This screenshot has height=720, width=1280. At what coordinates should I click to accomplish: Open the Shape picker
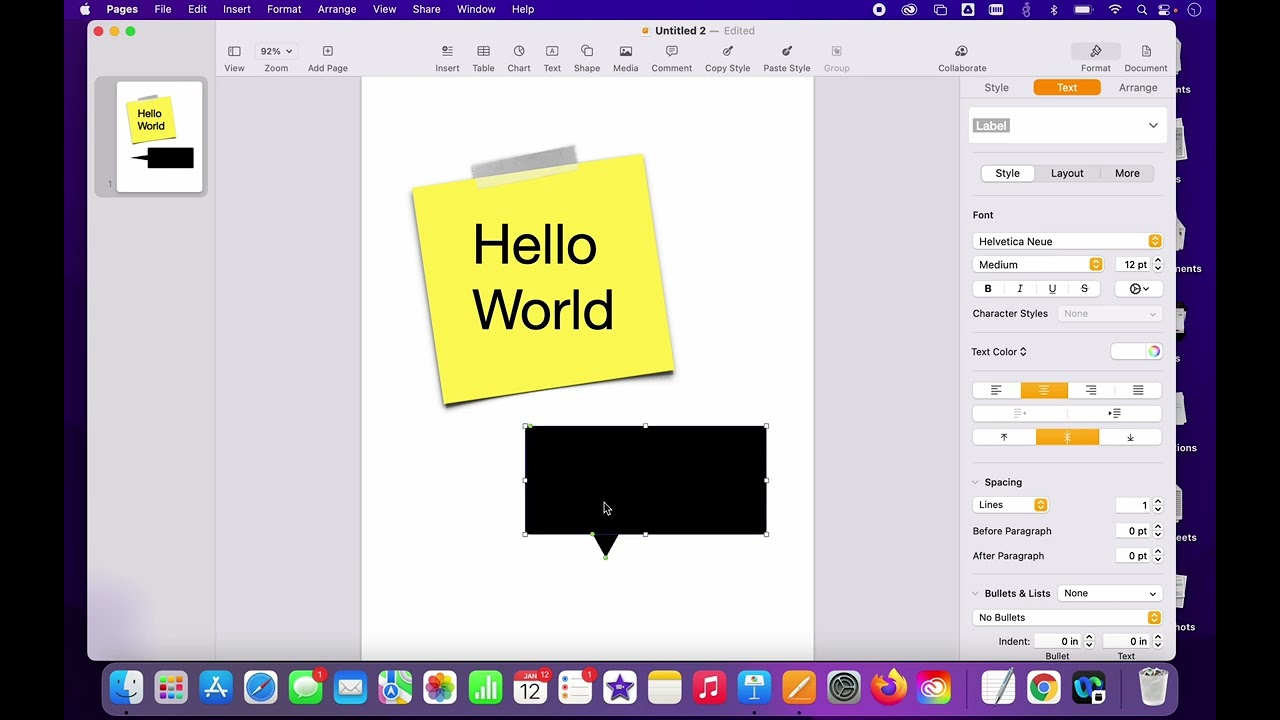(587, 58)
